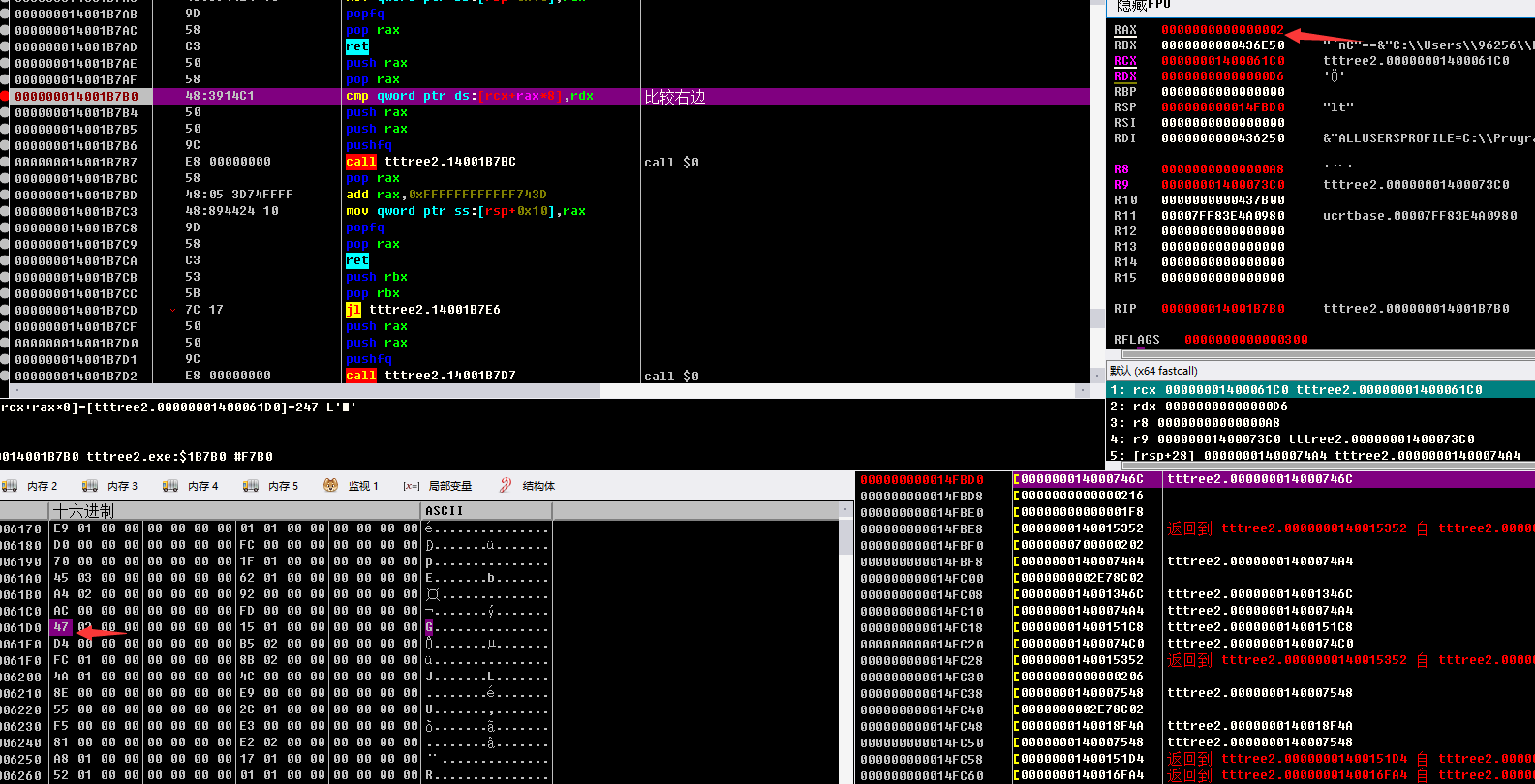The width and height of the screenshot is (1535, 784).
Task: Select argument row 3: r8 00000000000000A8
Action: (1321, 423)
